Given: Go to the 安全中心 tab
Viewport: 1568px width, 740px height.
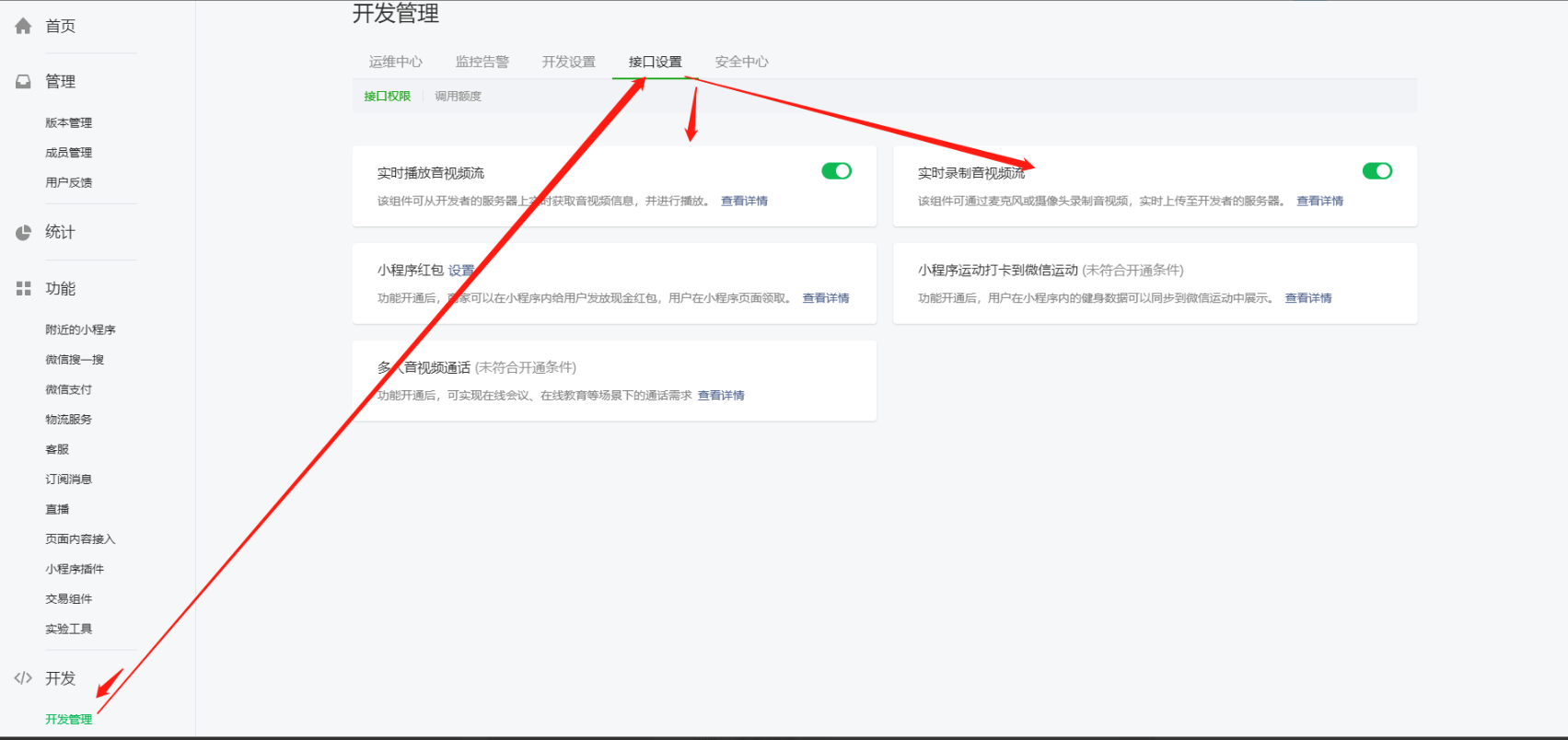Looking at the screenshot, I should [742, 62].
